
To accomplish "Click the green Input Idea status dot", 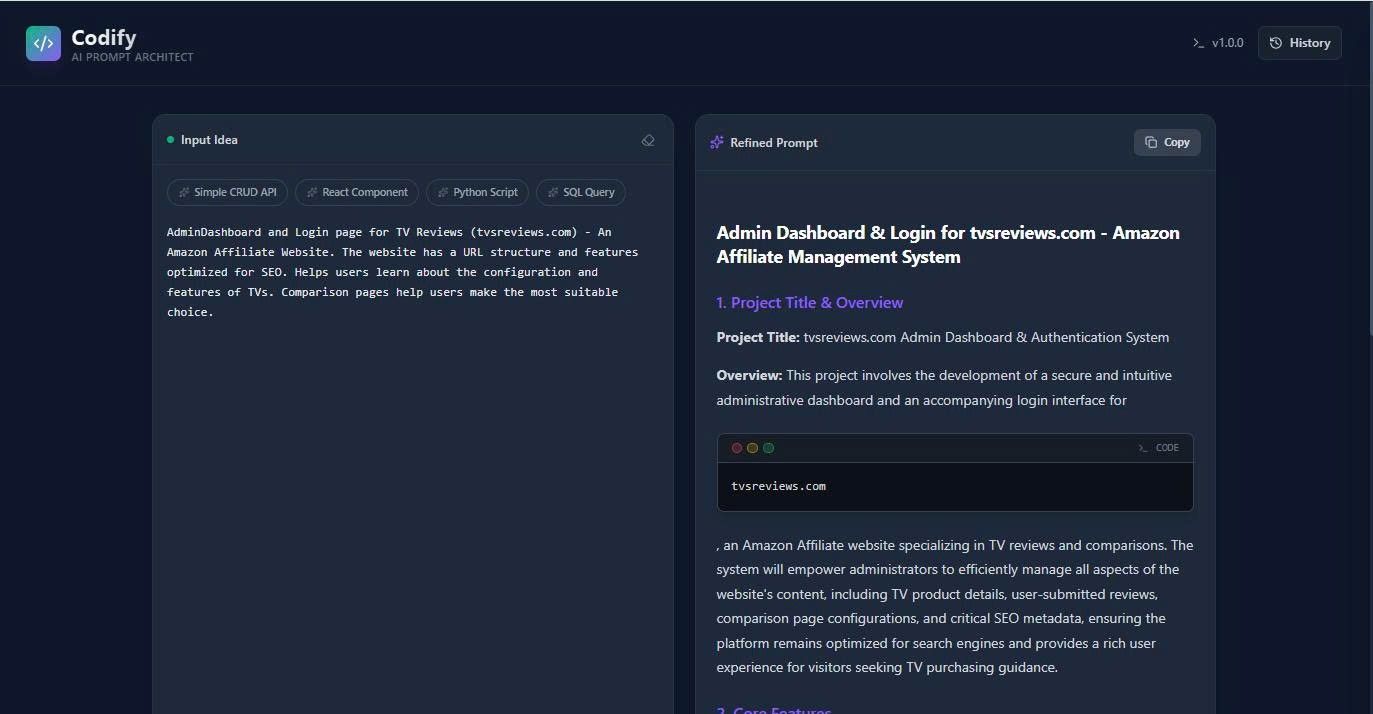I will (x=170, y=140).
